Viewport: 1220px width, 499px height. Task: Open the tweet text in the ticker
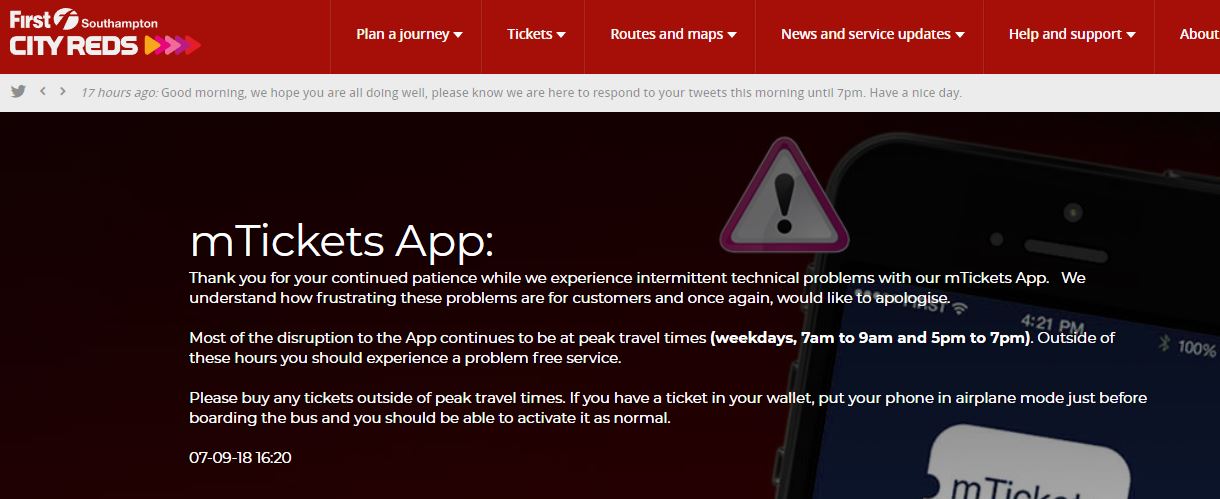(x=561, y=92)
